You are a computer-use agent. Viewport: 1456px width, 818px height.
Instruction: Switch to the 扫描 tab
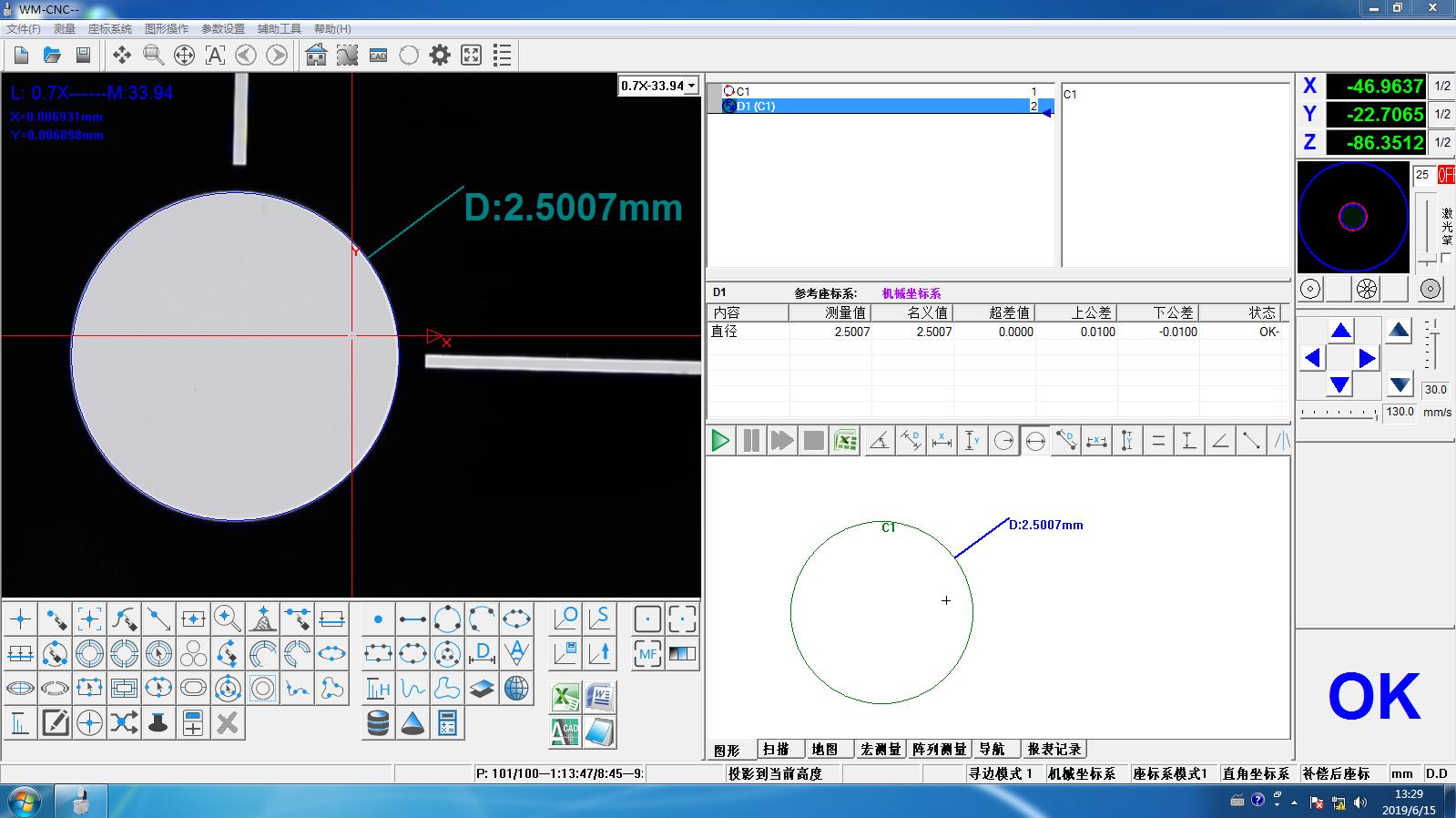(777, 749)
